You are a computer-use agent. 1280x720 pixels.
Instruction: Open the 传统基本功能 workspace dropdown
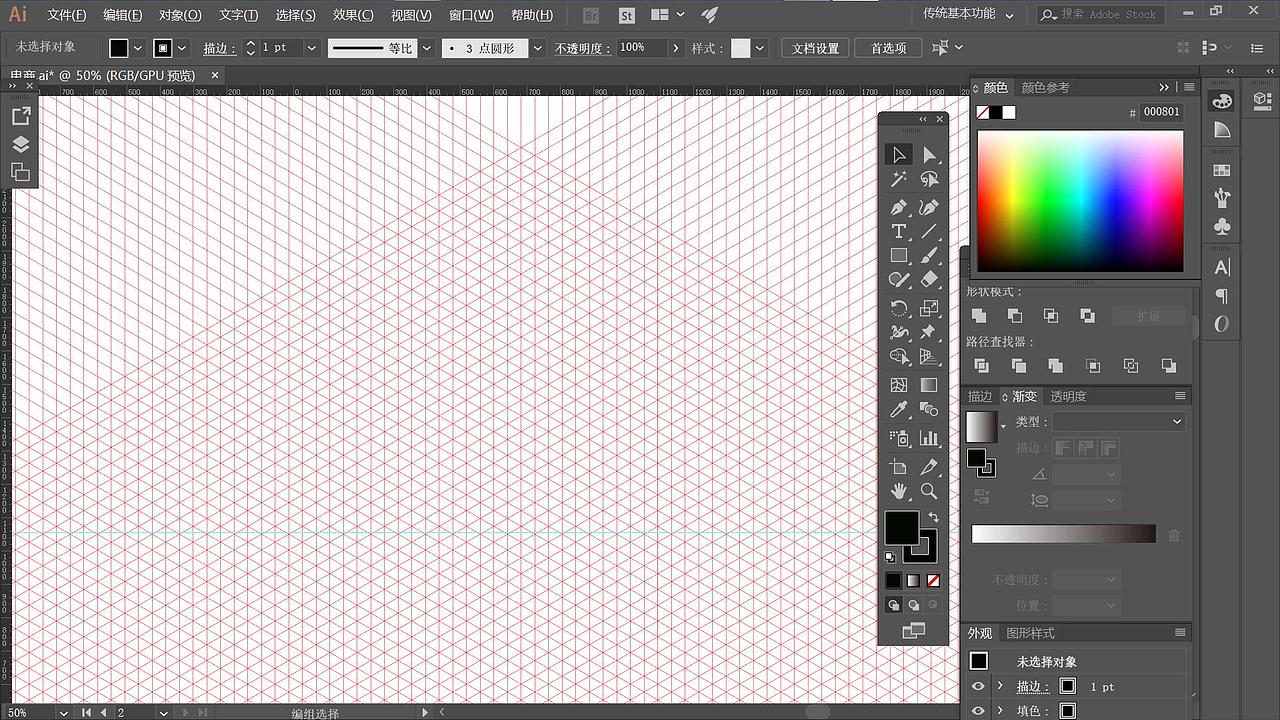[968, 14]
